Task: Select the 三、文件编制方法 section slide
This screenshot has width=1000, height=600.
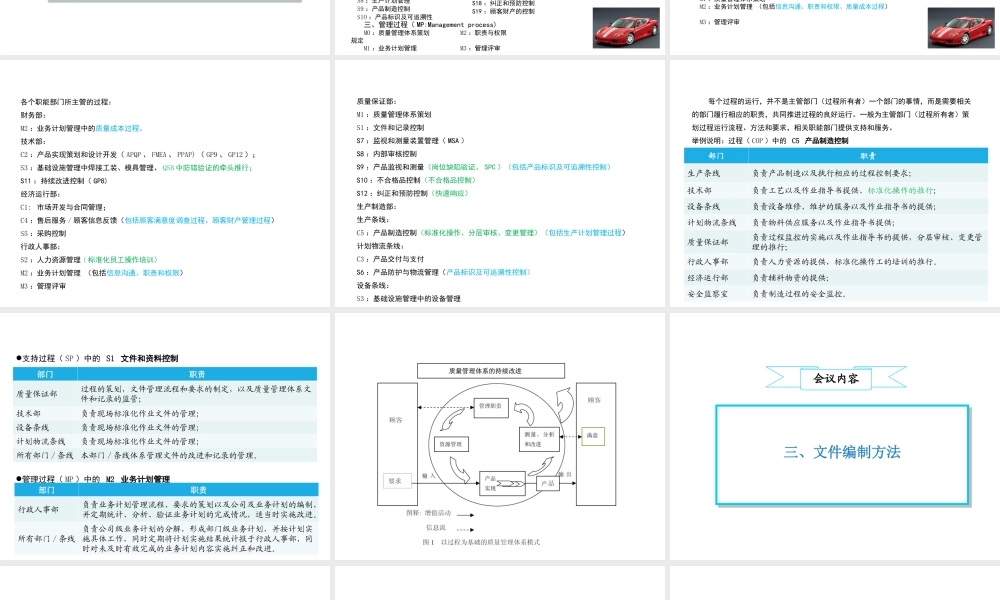Action: pyautogui.click(x=835, y=436)
